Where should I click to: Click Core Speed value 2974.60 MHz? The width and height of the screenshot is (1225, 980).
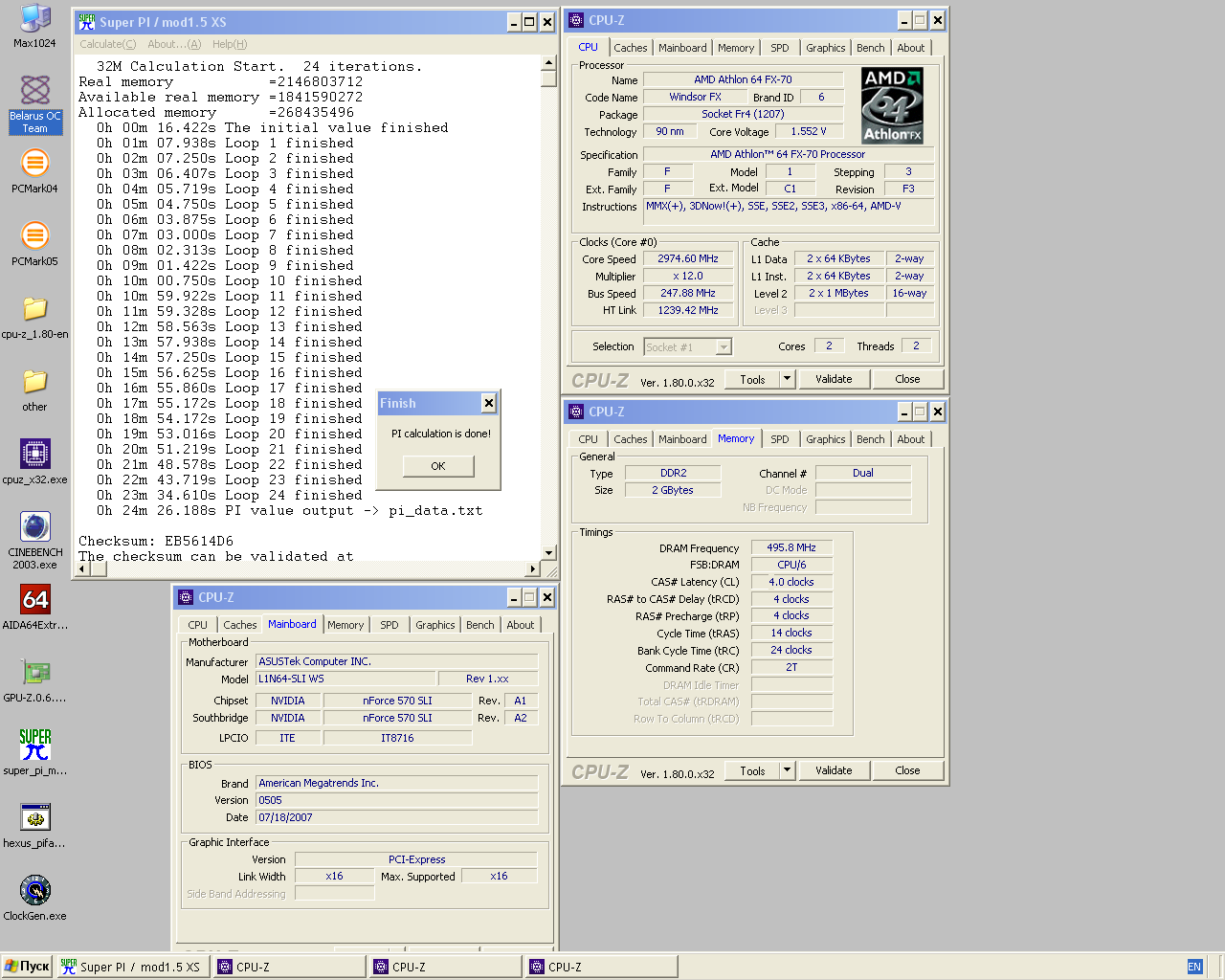(x=687, y=258)
